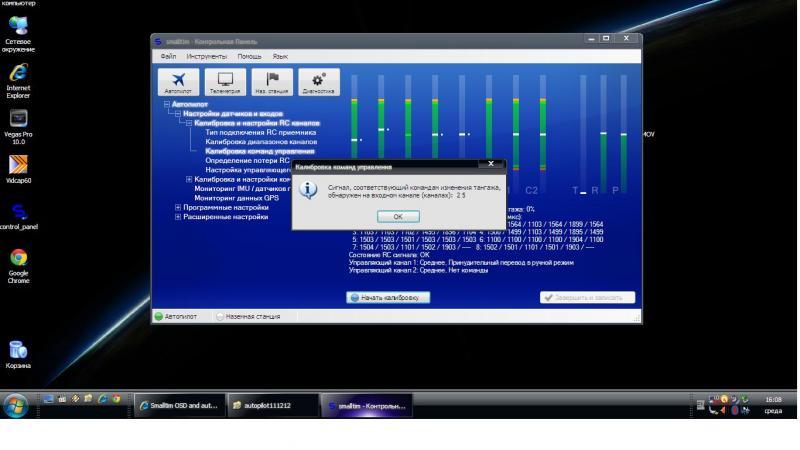Expand the Расширенные настройки tree node
The width and height of the screenshot is (800, 450).
coord(178,216)
